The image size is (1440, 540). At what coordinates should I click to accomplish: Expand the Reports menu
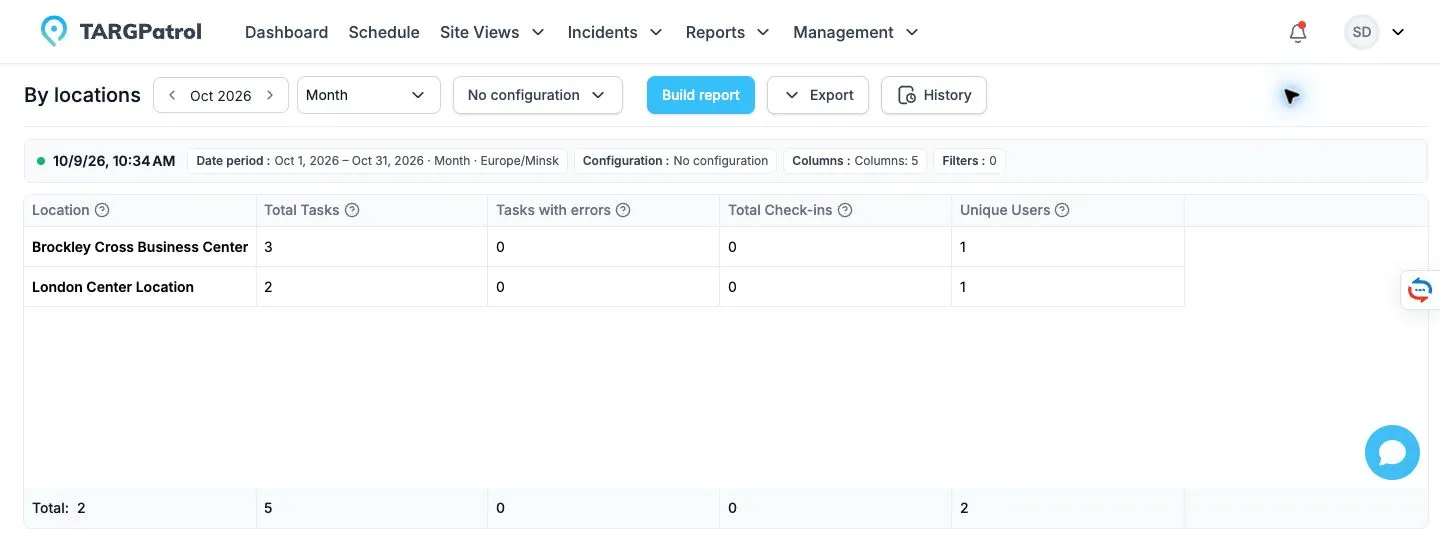(x=727, y=32)
